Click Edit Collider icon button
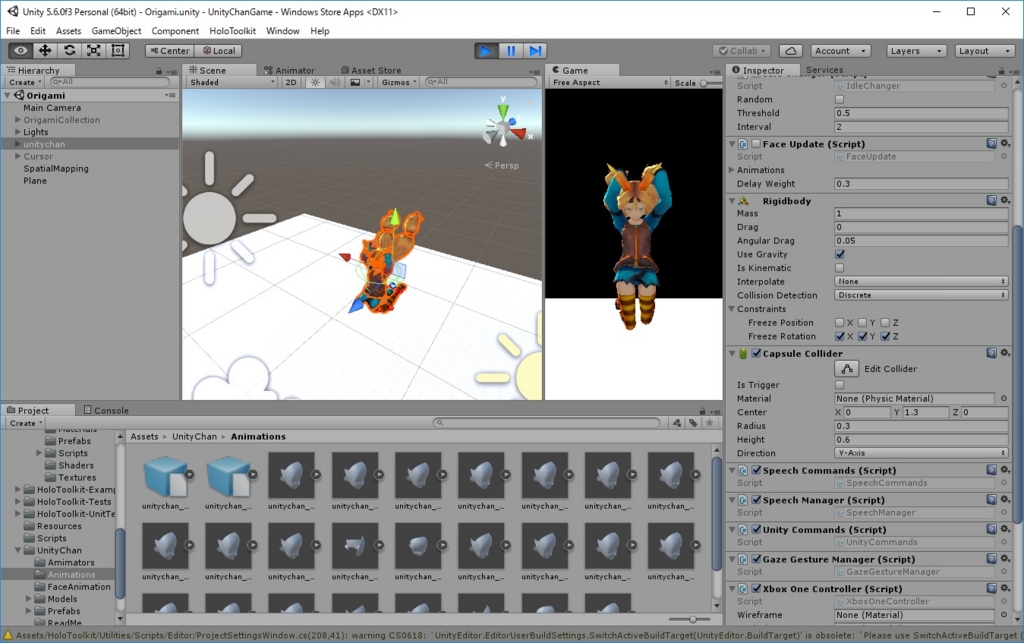Viewport: 1024px width, 643px height. click(x=846, y=369)
